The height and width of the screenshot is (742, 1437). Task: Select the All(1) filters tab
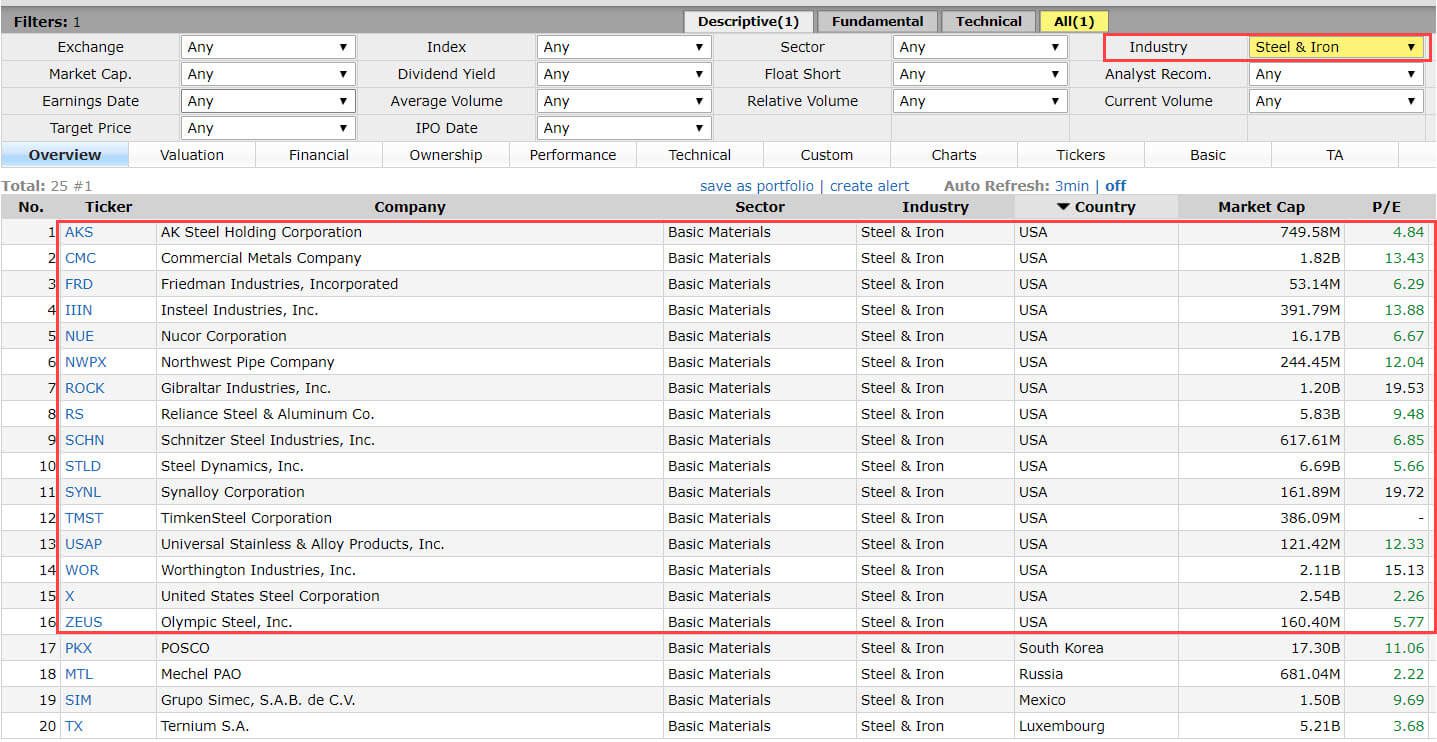[x=1073, y=20]
